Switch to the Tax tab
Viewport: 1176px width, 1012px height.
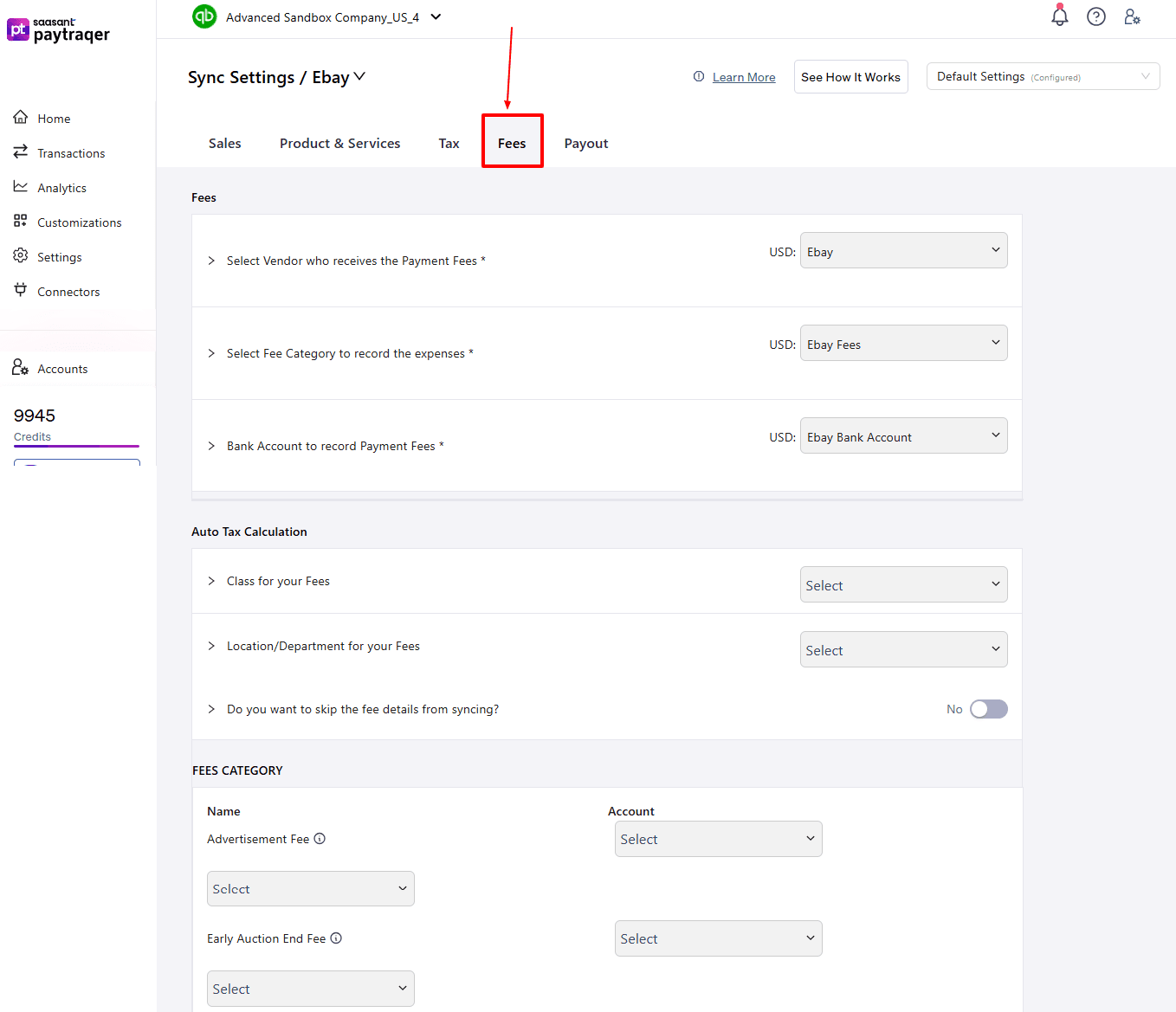pos(449,143)
